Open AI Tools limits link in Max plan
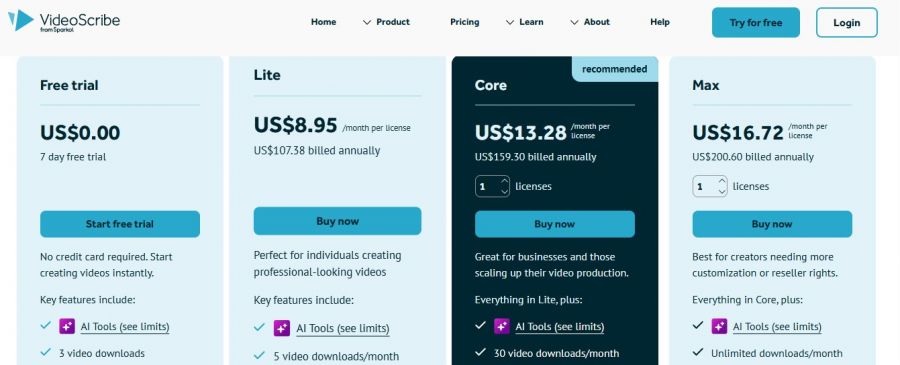Image resolution: width=900 pixels, height=365 pixels. [x=777, y=327]
